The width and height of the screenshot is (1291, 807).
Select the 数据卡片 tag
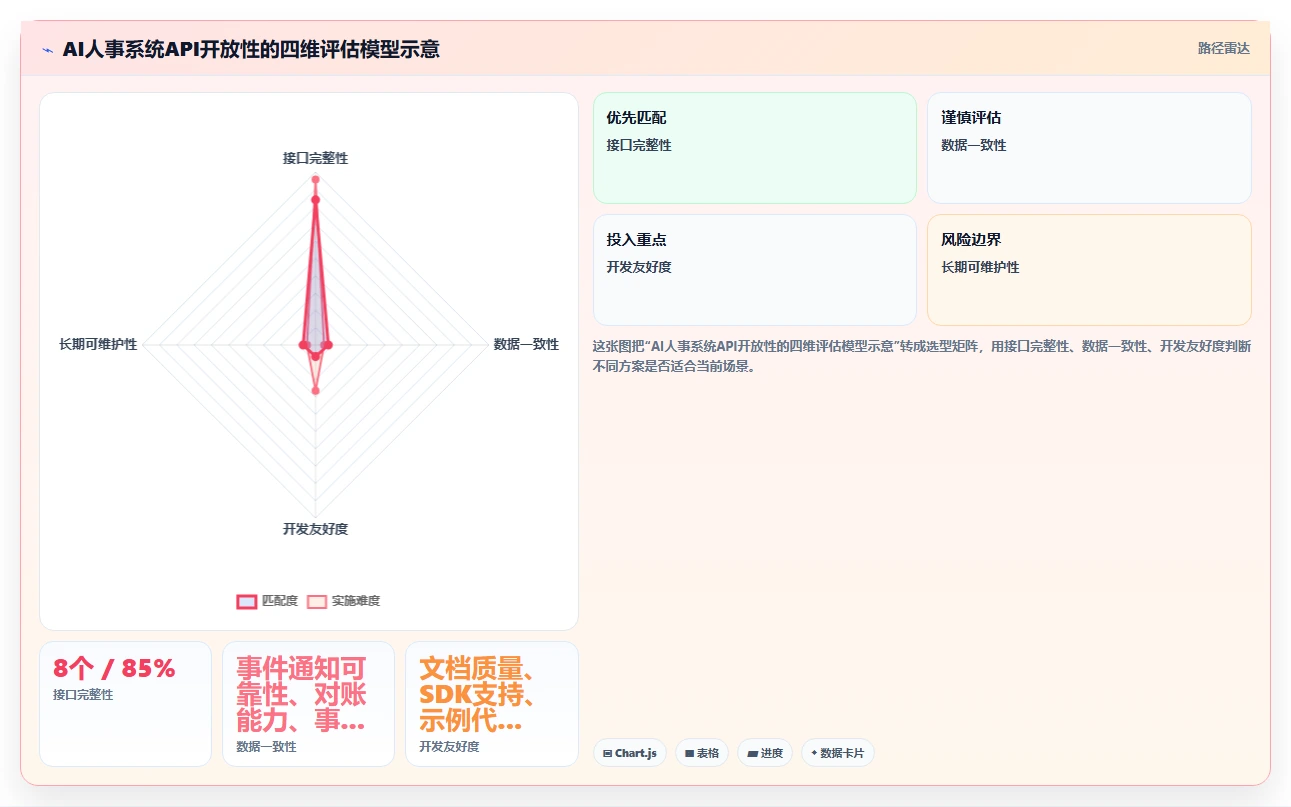[838, 753]
